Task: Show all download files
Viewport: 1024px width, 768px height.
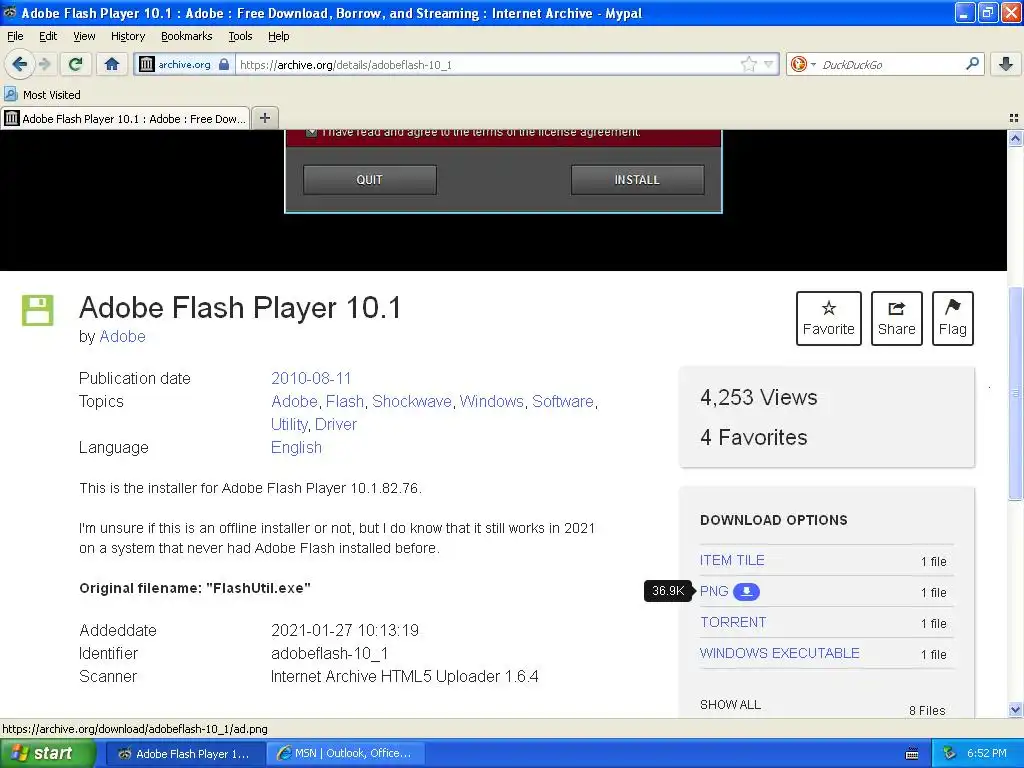Action: [x=730, y=705]
